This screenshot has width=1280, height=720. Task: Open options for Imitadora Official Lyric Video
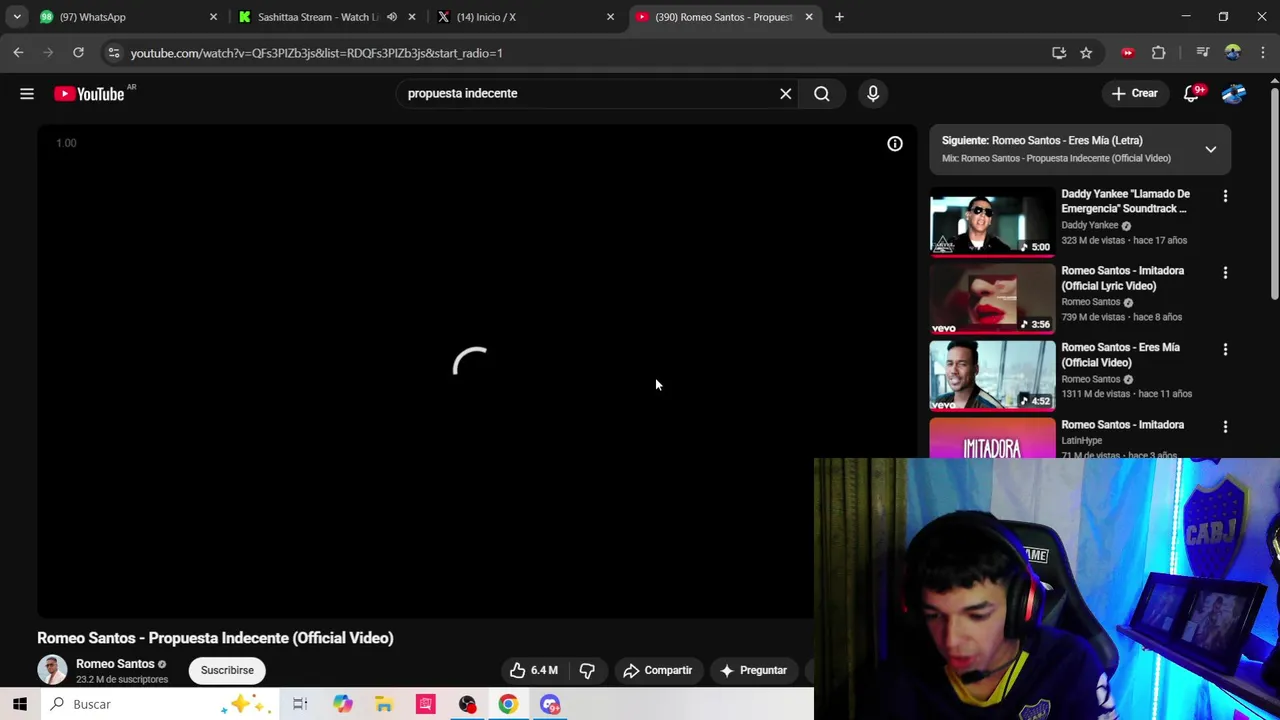pos(1225,273)
